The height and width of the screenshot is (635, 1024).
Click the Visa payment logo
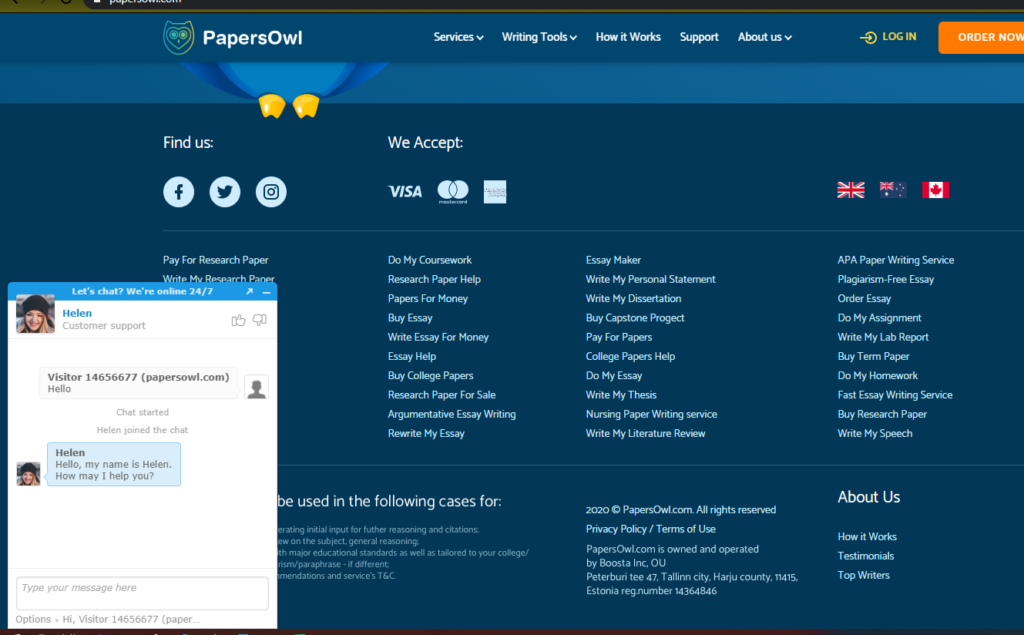tap(405, 191)
